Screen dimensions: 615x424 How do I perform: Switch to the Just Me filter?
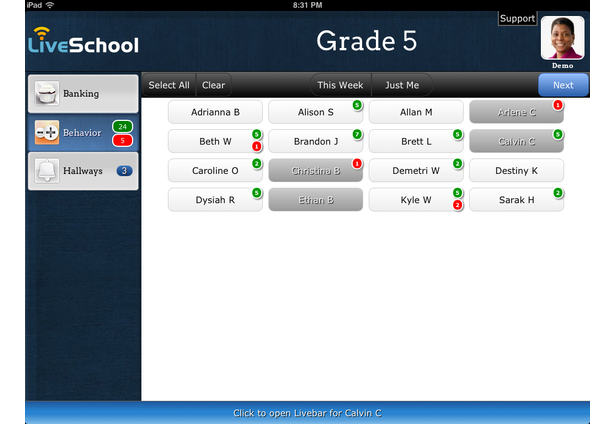[x=402, y=85]
